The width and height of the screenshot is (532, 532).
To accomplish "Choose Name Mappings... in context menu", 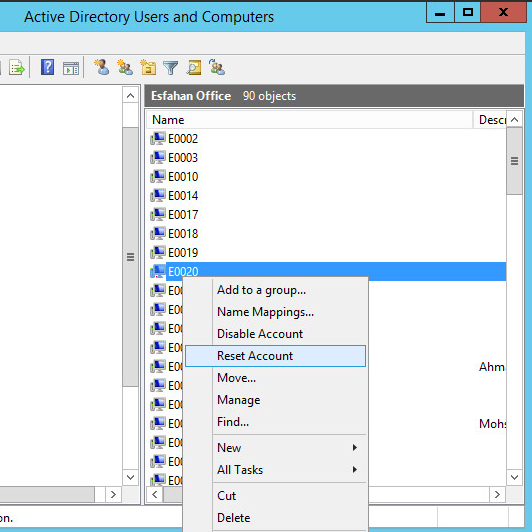I will coord(276,312).
